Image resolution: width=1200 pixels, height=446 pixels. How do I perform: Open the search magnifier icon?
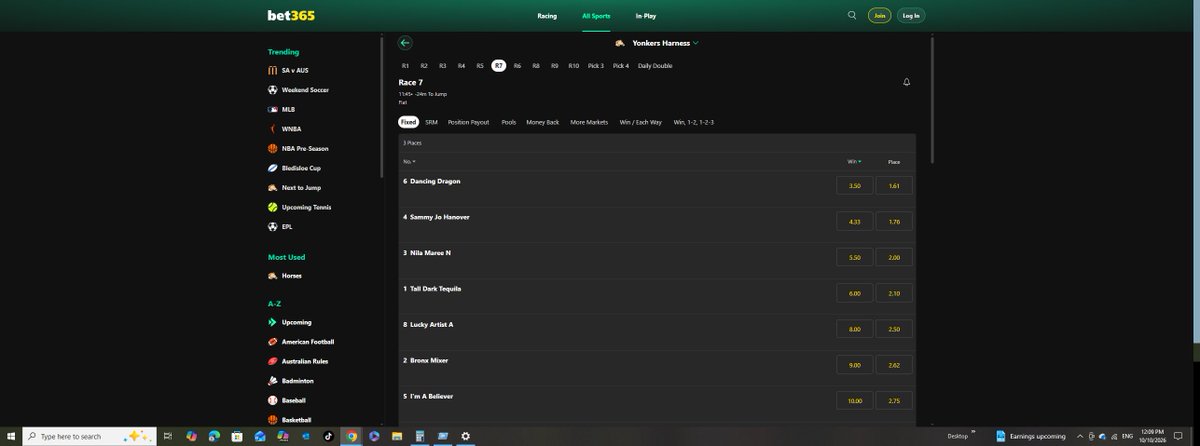[852, 15]
